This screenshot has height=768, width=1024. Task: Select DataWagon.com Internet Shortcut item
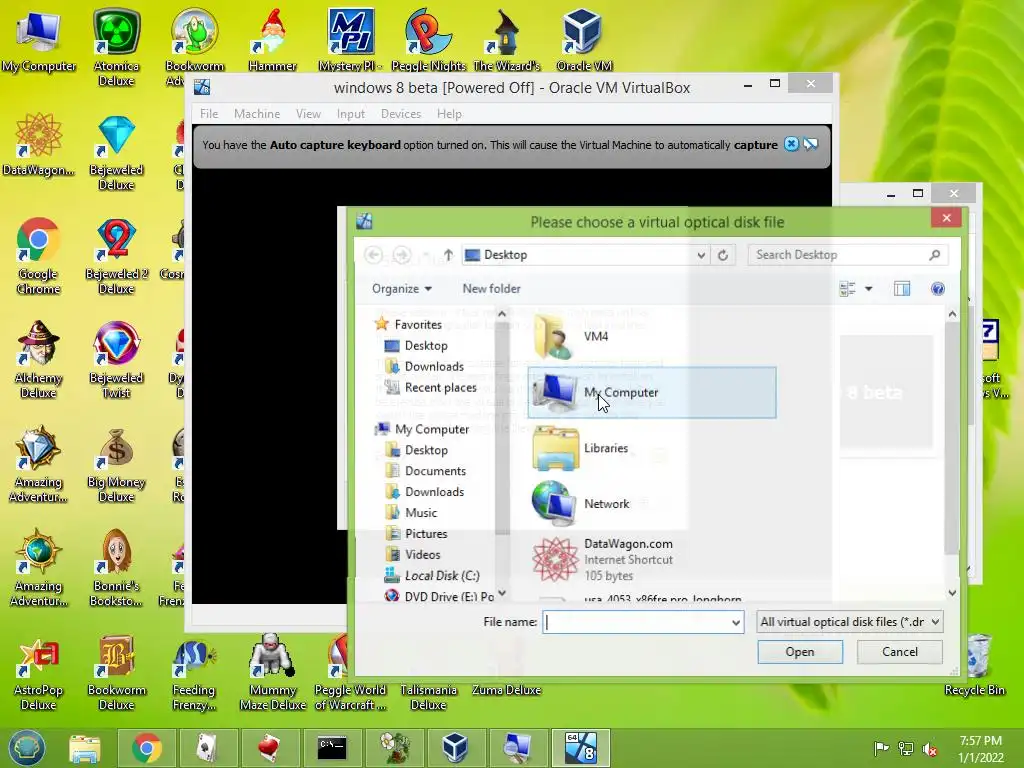[652, 560]
